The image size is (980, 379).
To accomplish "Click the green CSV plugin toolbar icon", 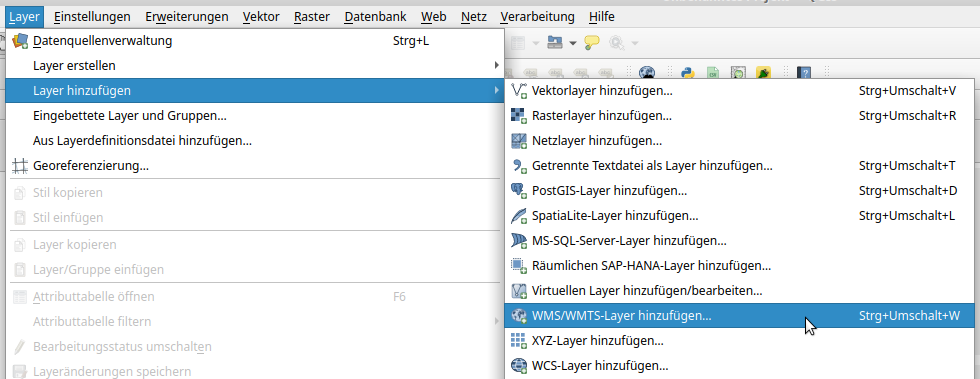I will [x=712, y=74].
